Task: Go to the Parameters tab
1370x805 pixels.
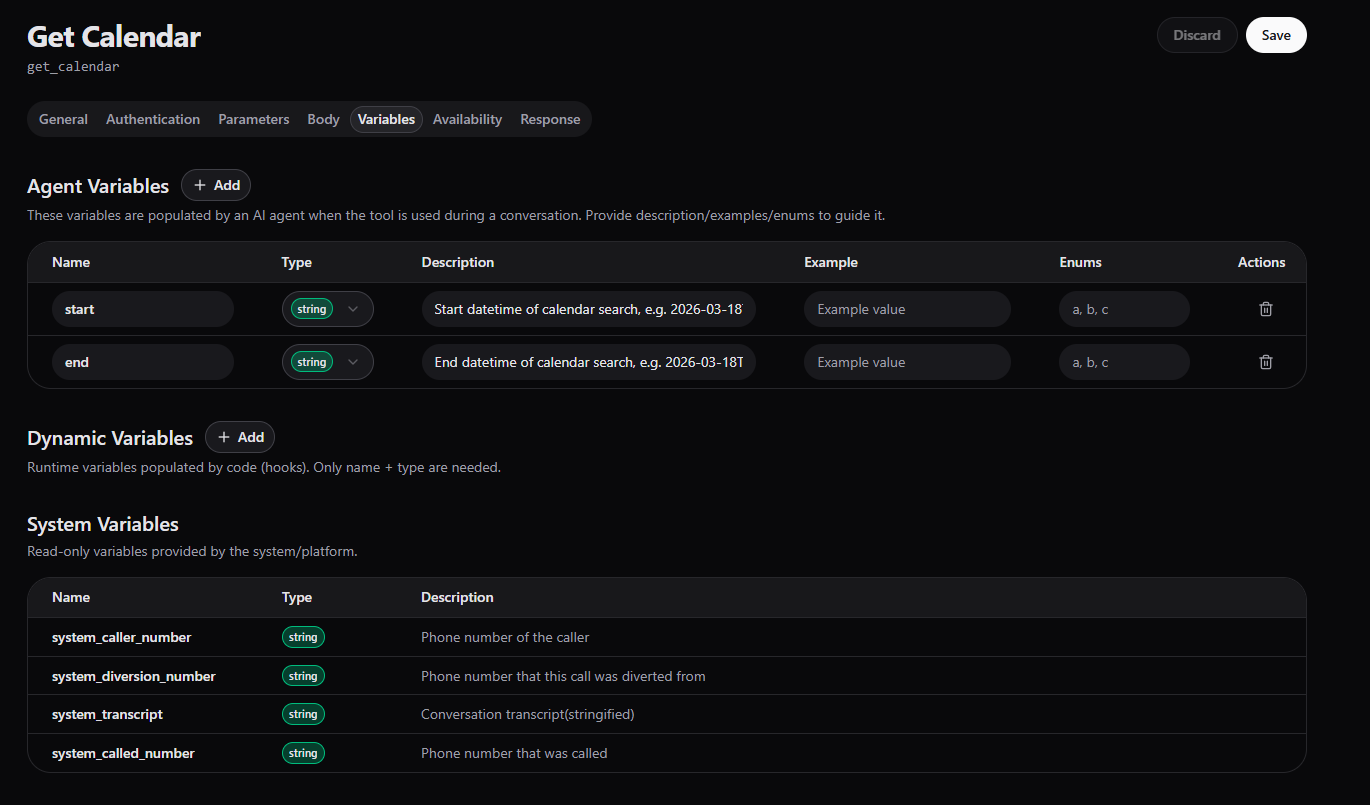Action: point(254,119)
